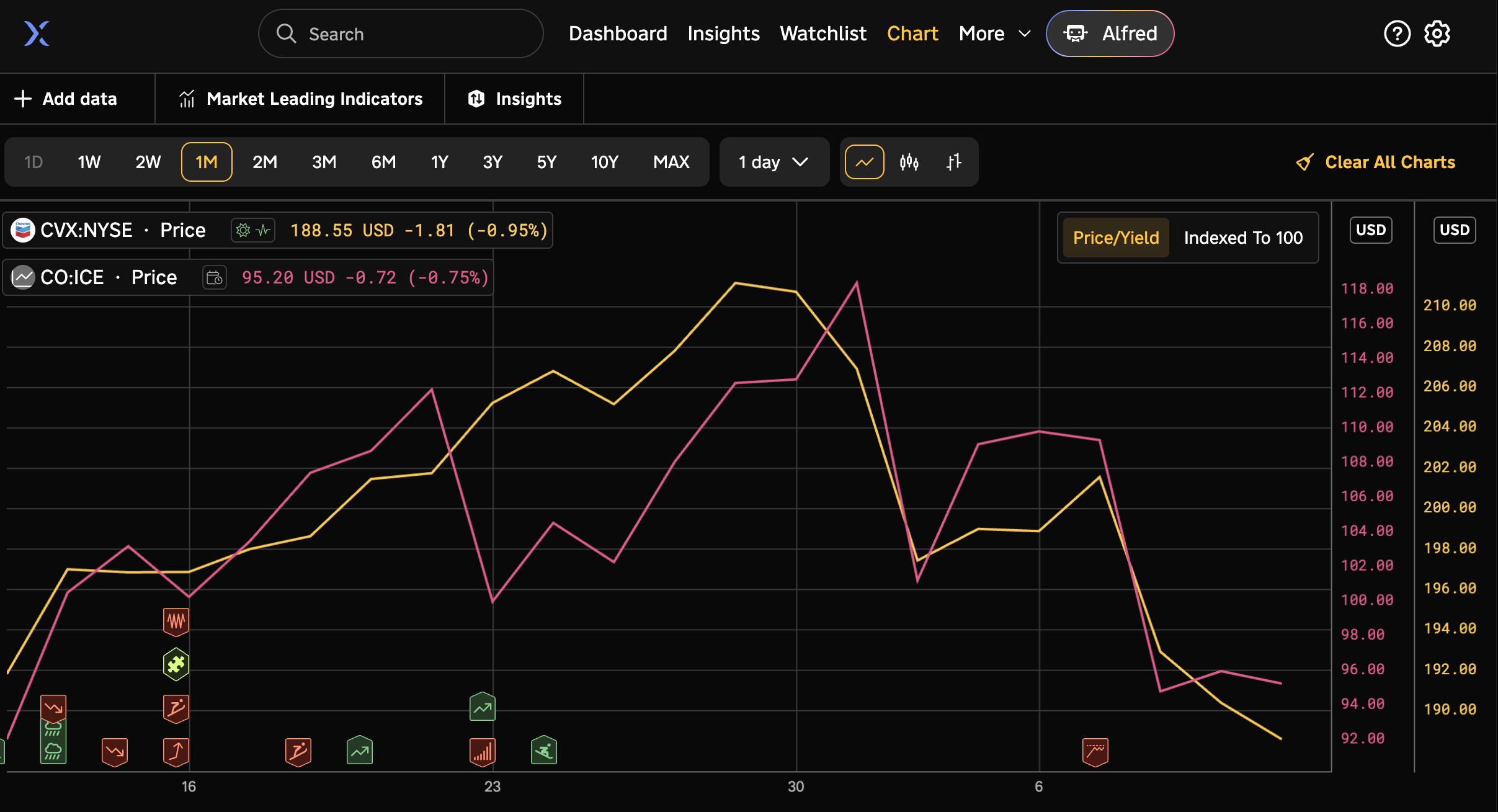Open the Chart page tab
Screen dimensions: 1498x812
(912, 33)
